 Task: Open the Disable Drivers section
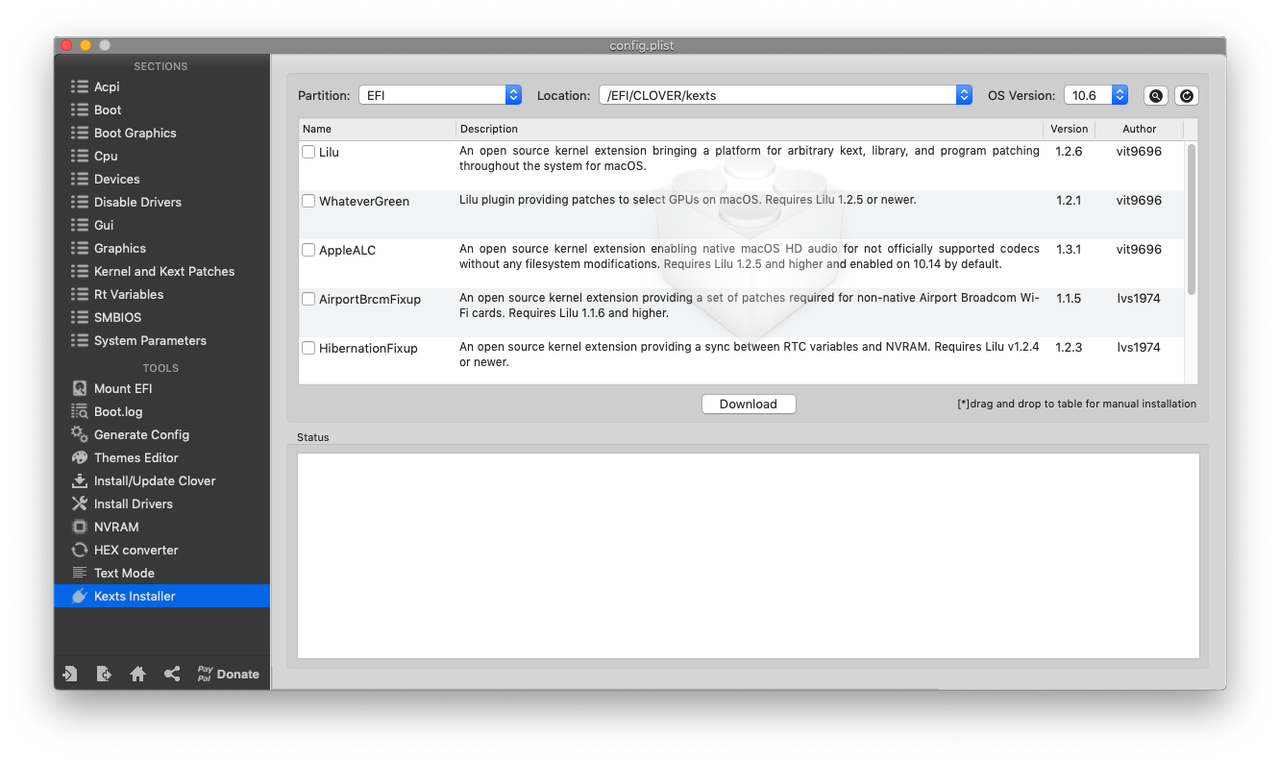162,202
